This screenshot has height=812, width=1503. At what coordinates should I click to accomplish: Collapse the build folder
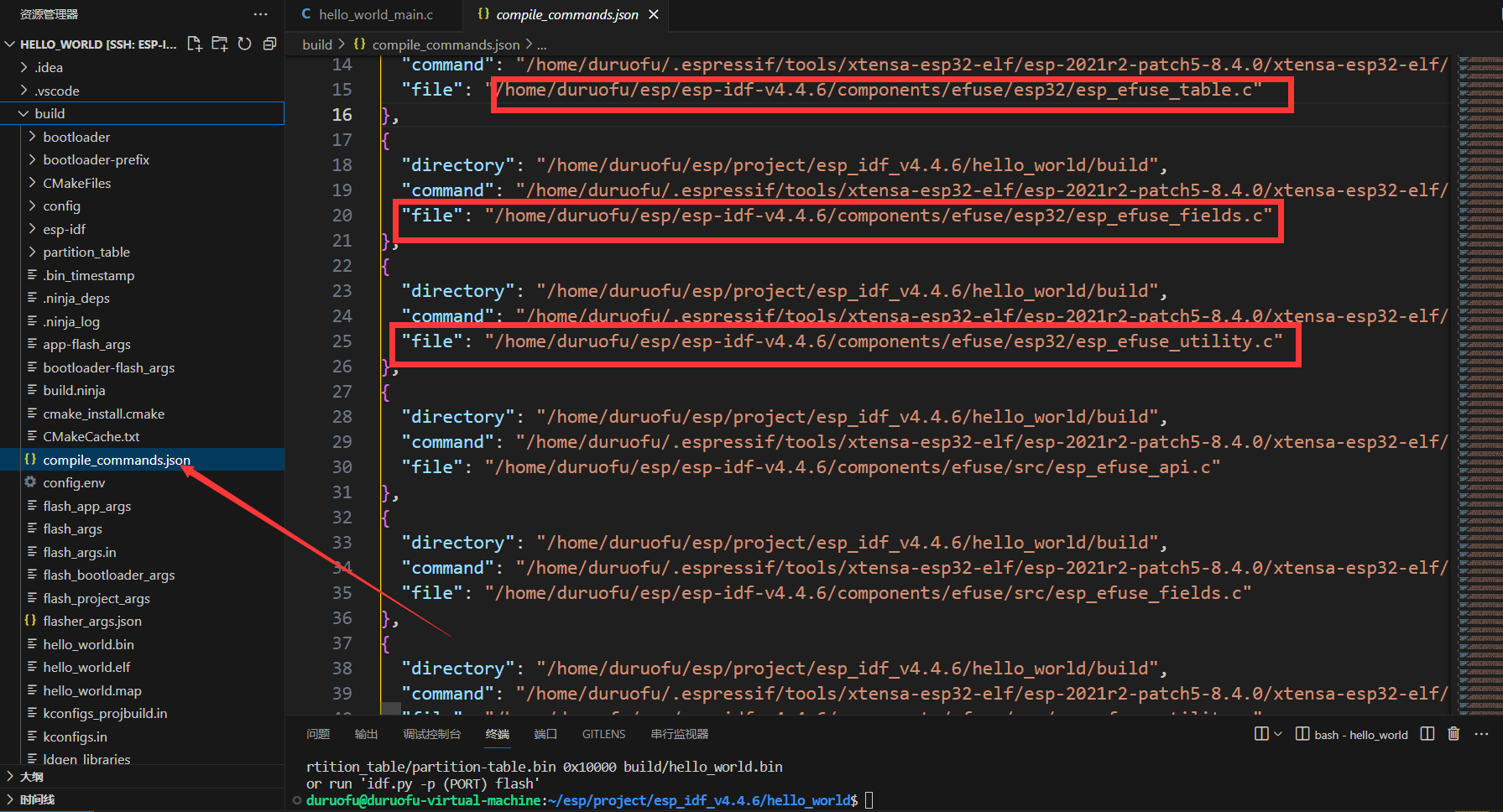[50, 113]
